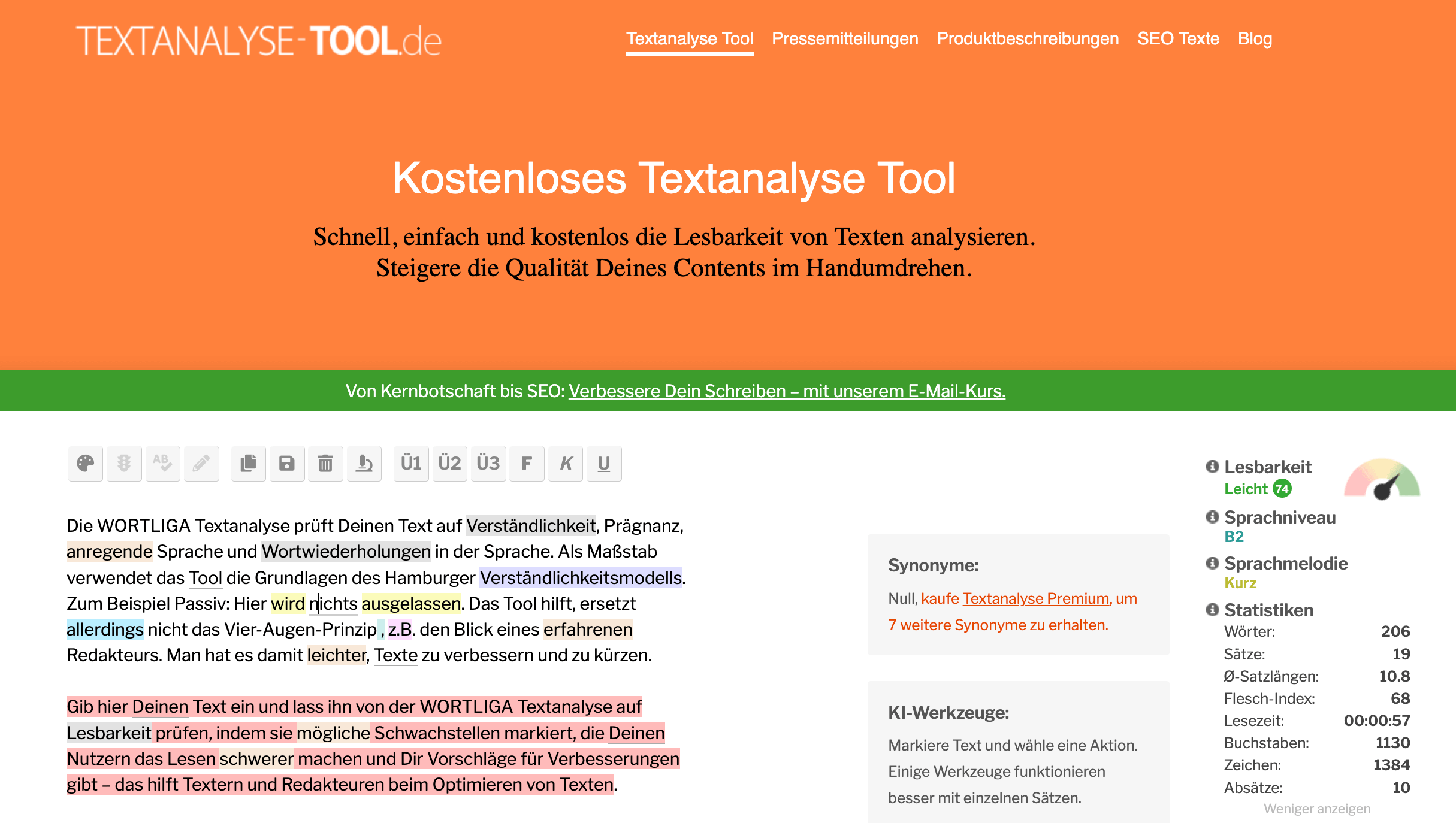Apply Ü1 heading format
The width and height of the screenshot is (1456, 823).
pyautogui.click(x=411, y=464)
